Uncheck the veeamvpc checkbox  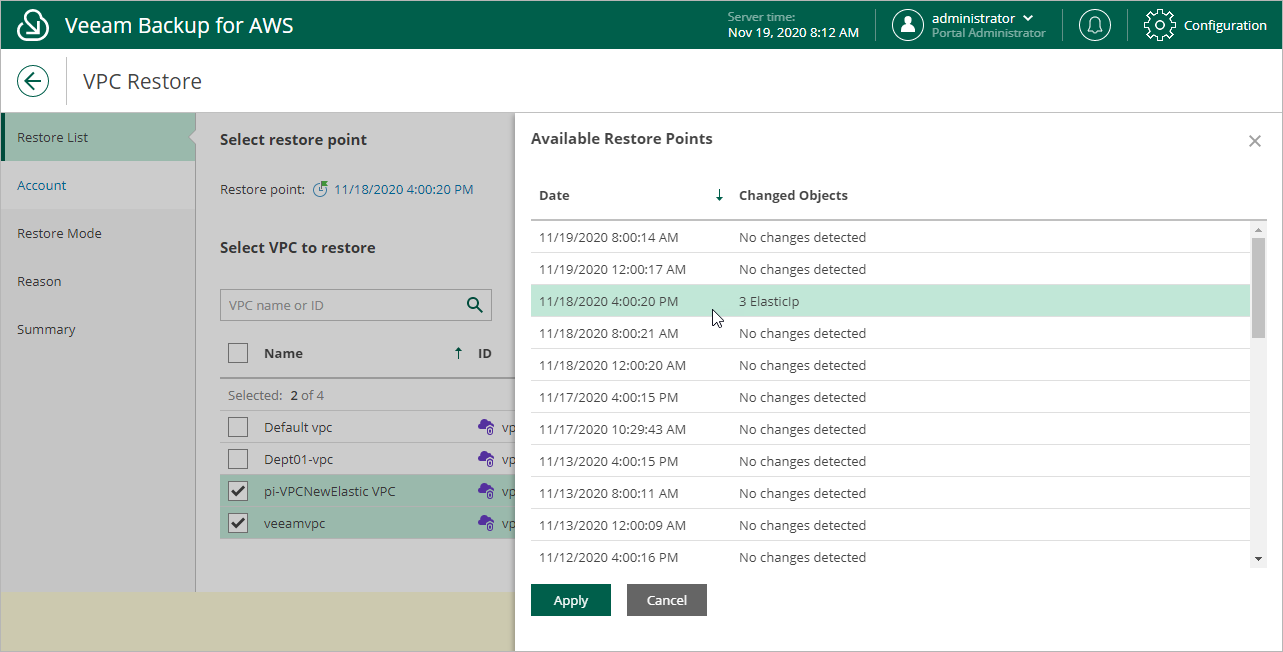[238, 523]
